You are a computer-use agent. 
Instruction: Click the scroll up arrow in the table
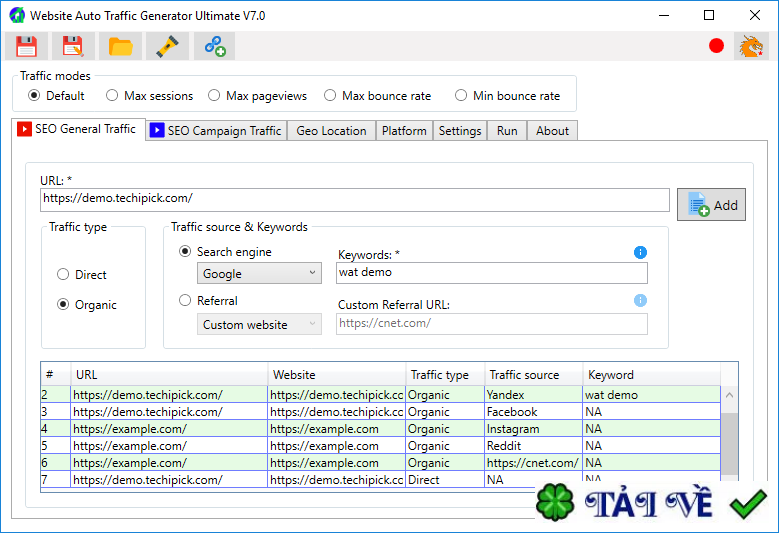[x=729, y=396]
